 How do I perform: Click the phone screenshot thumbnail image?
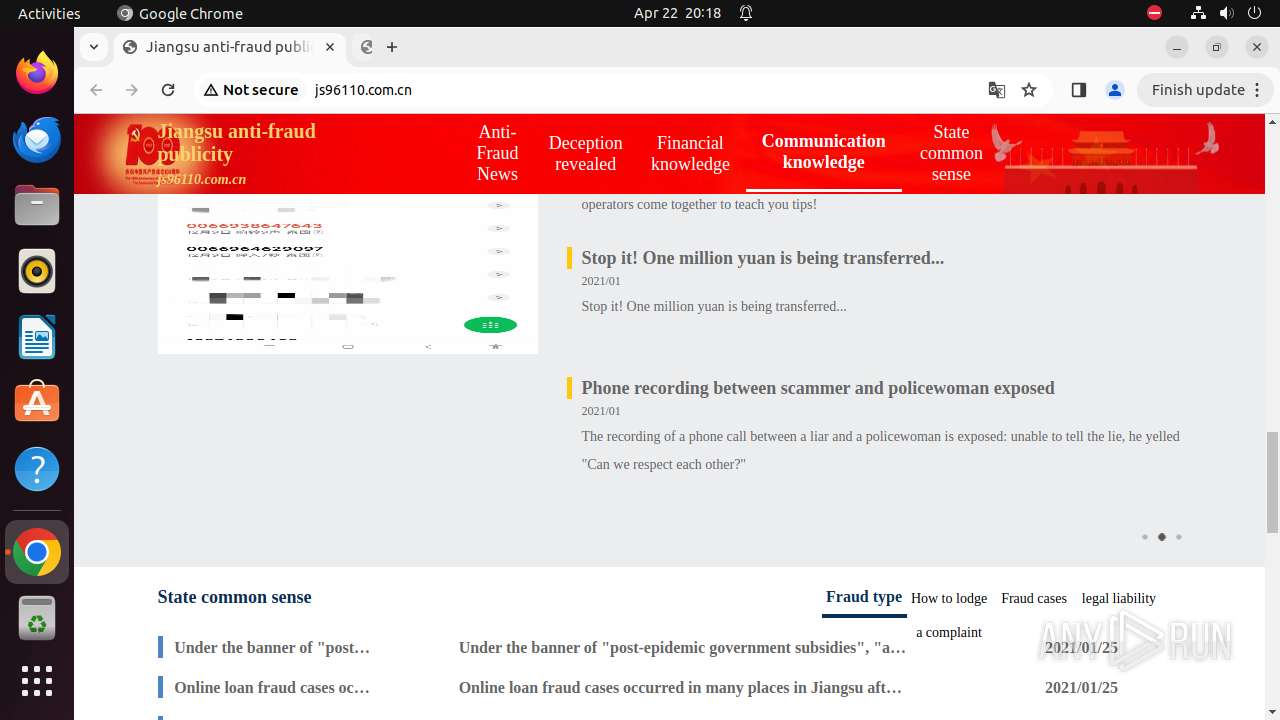(347, 273)
